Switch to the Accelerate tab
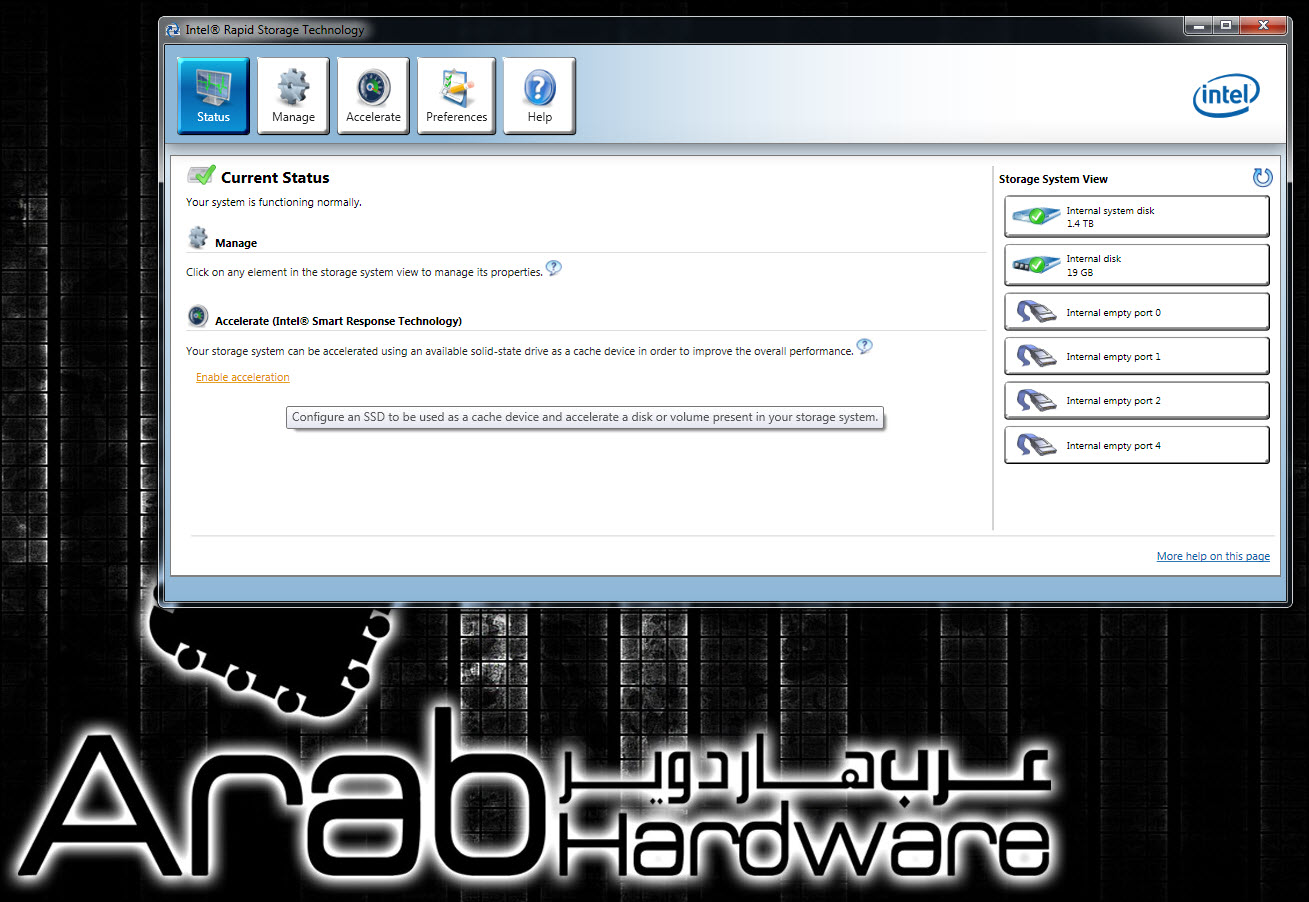 click(x=373, y=95)
